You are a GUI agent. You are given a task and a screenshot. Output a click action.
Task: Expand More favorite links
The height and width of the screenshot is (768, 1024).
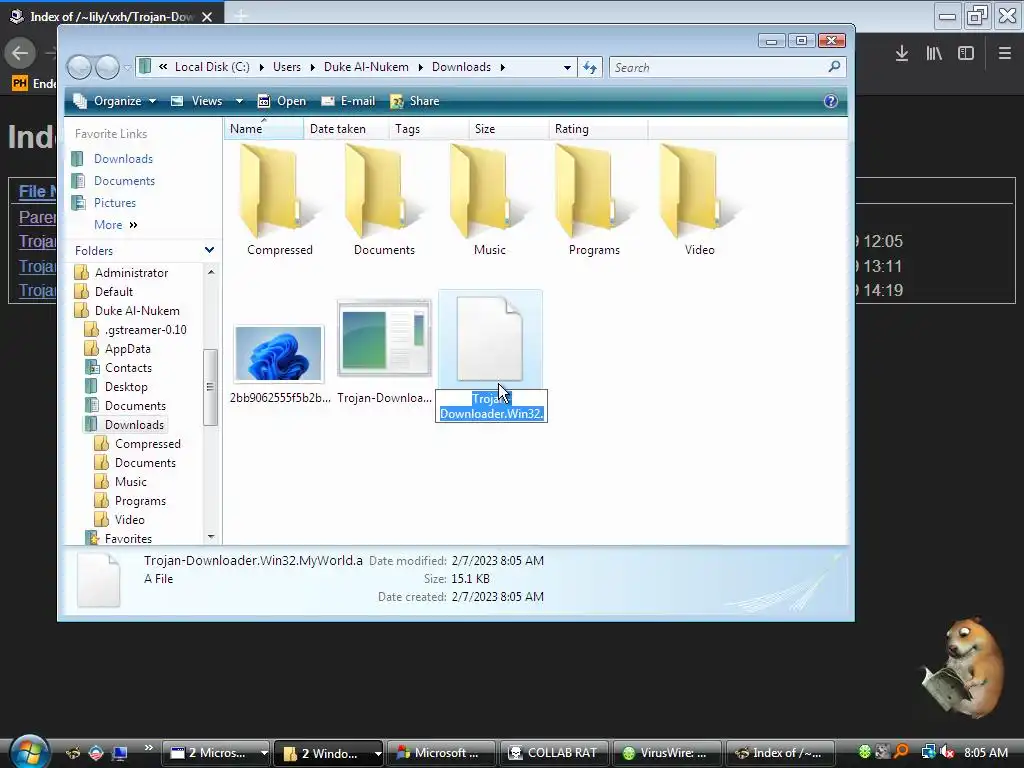click(x=116, y=225)
